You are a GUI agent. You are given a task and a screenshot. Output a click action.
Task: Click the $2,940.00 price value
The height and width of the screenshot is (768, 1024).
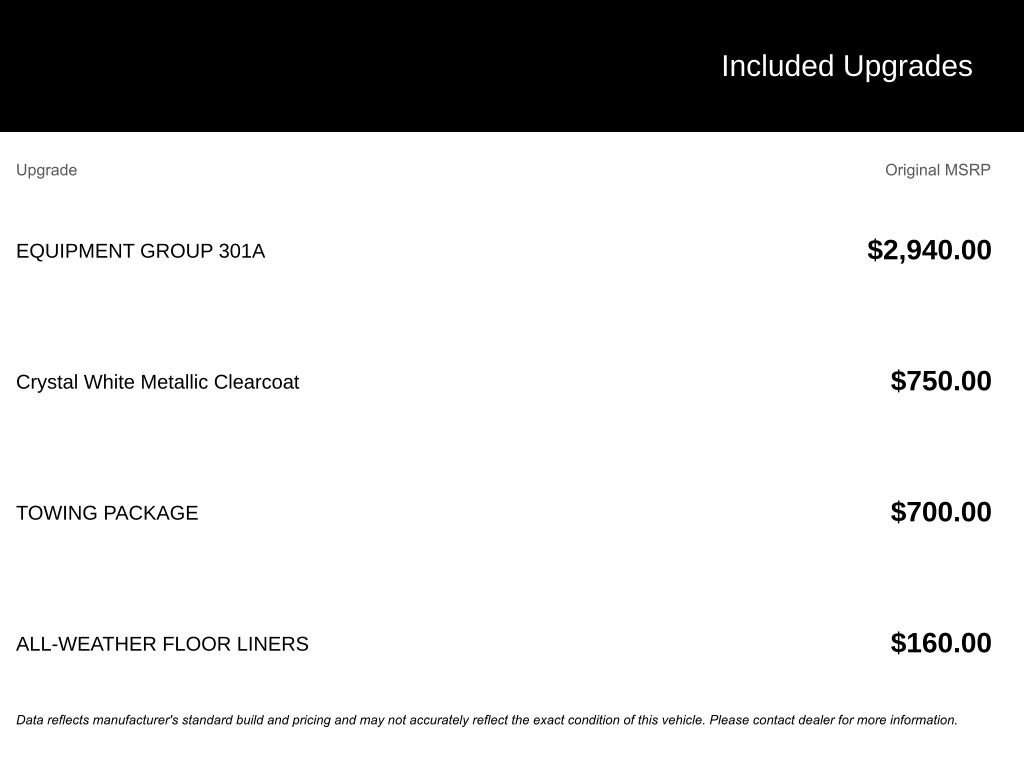(x=929, y=250)
